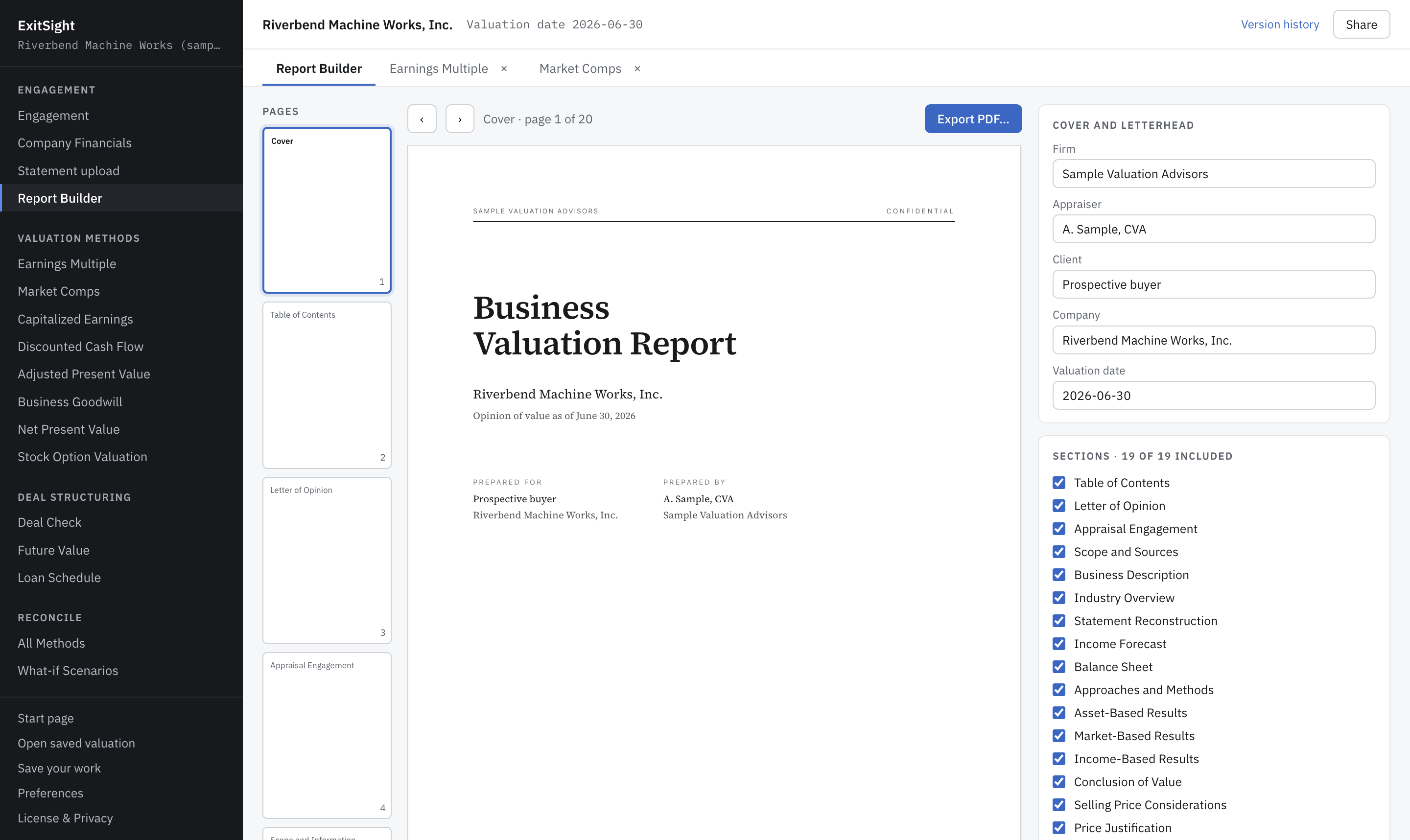This screenshot has width=1410, height=840.
Task: Open Company Financials in sidebar
Action: pyautogui.click(x=121, y=142)
